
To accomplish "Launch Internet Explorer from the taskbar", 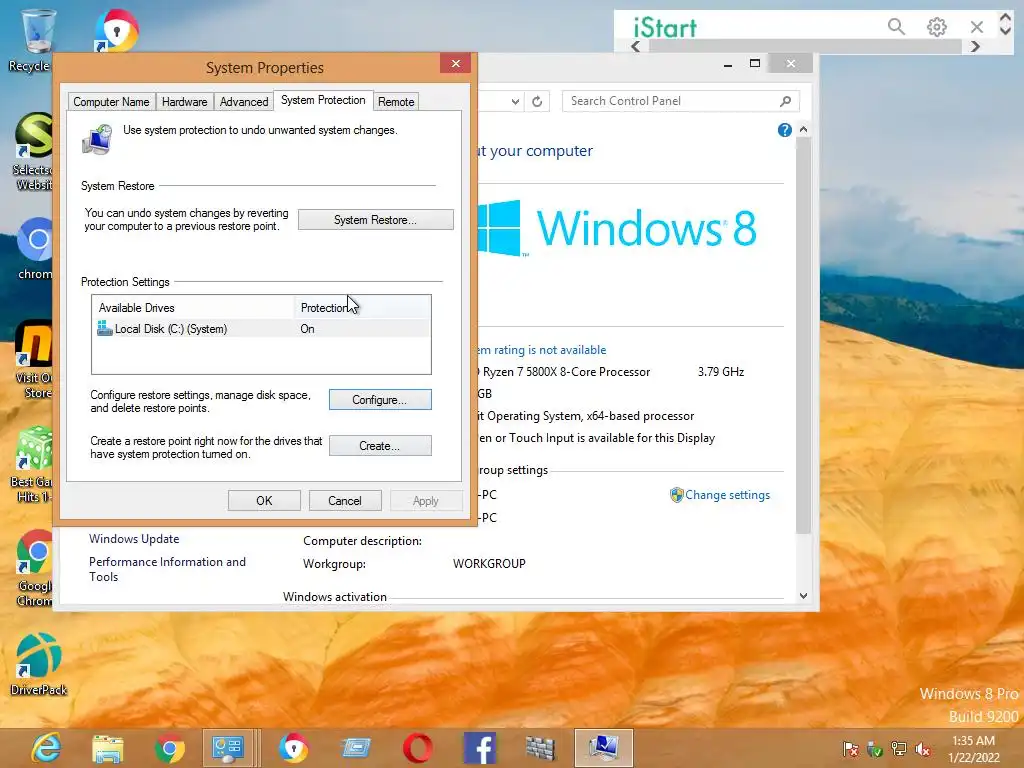I will [x=47, y=748].
